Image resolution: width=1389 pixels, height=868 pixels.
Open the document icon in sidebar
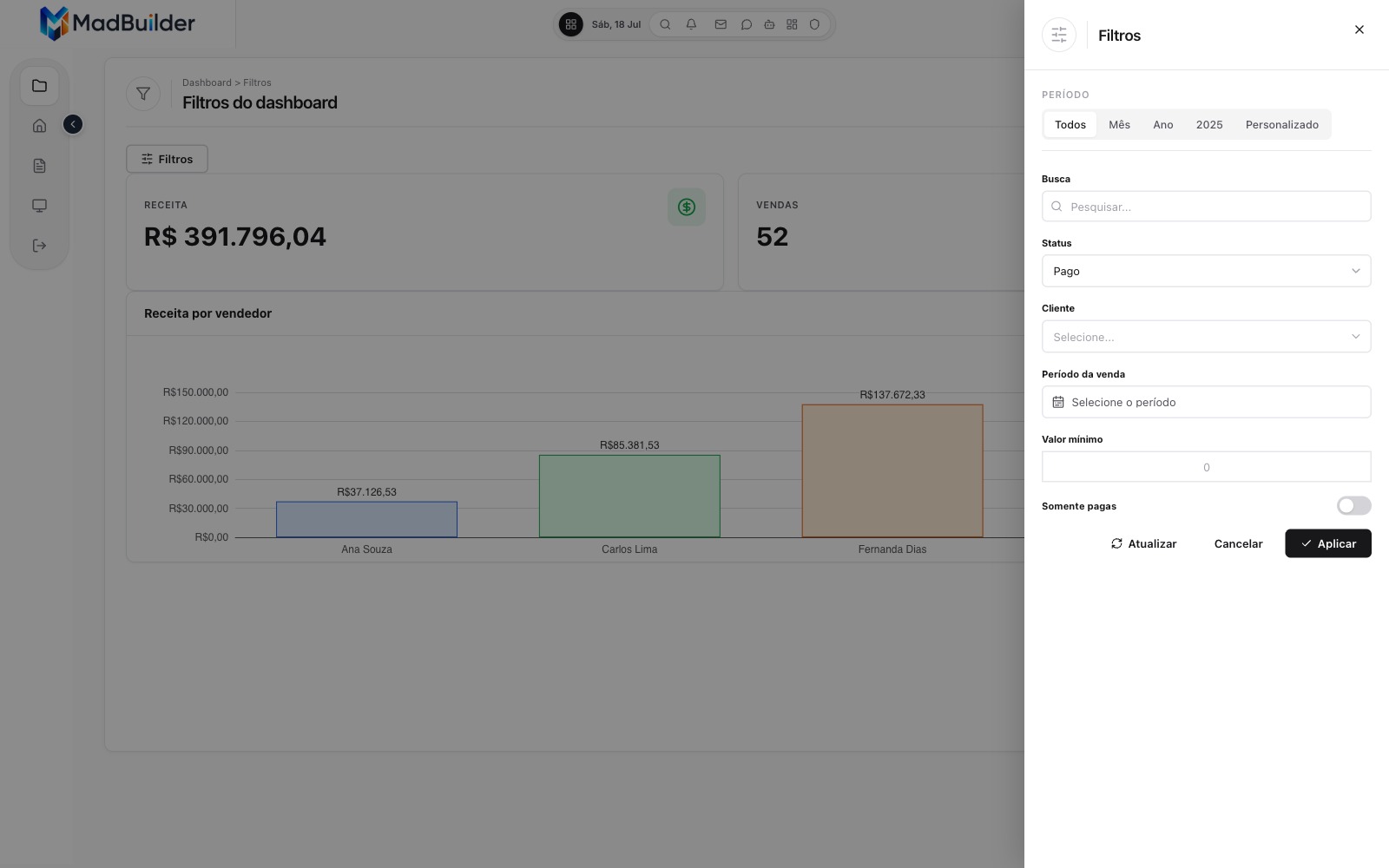click(39, 166)
